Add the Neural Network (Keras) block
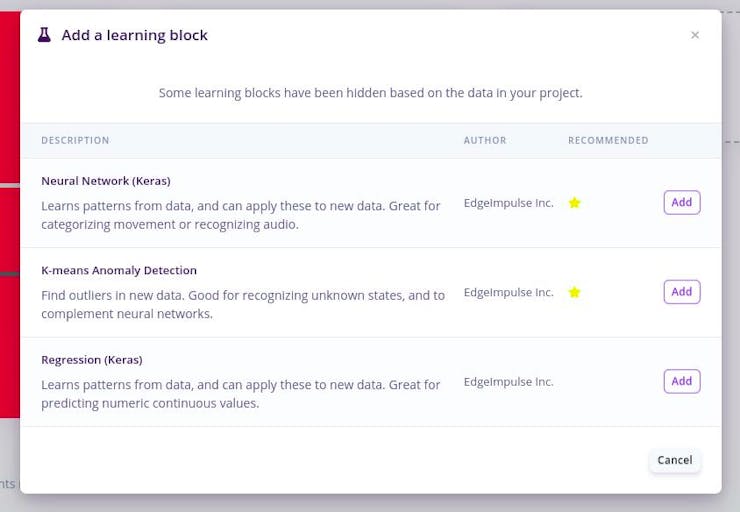The height and width of the screenshot is (512, 740). pyautogui.click(x=681, y=202)
